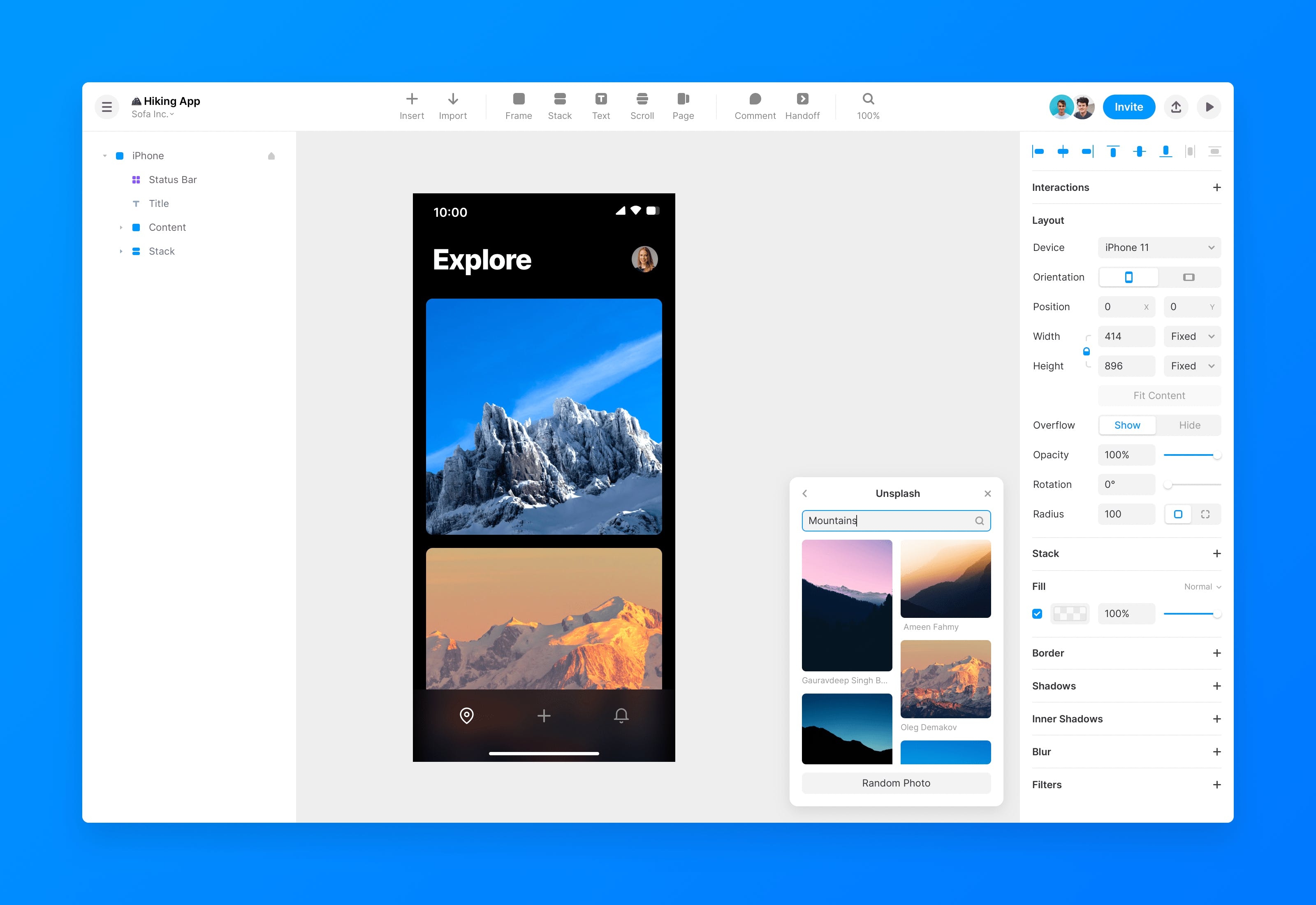This screenshot has width=1316, height=905.
Task: Click the Opacity slider
Action: 1192,455
